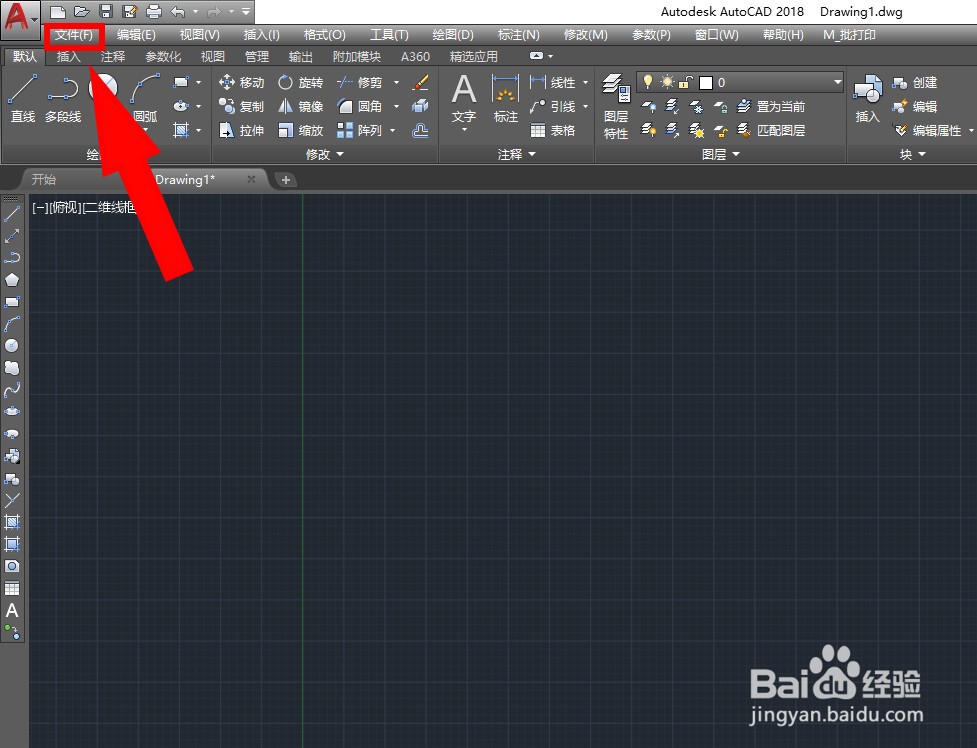Click white color swatch of layer 0

pos(706,82)
